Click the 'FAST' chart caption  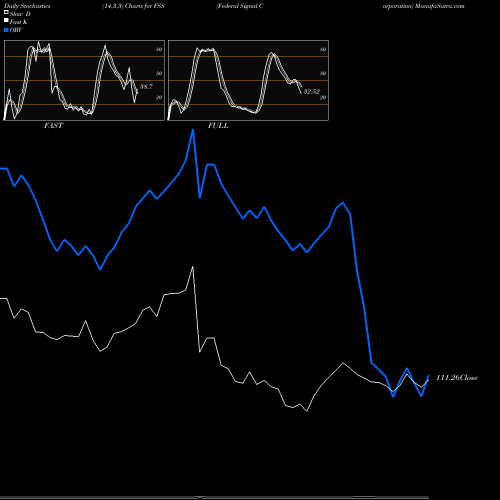coord(53,126)
